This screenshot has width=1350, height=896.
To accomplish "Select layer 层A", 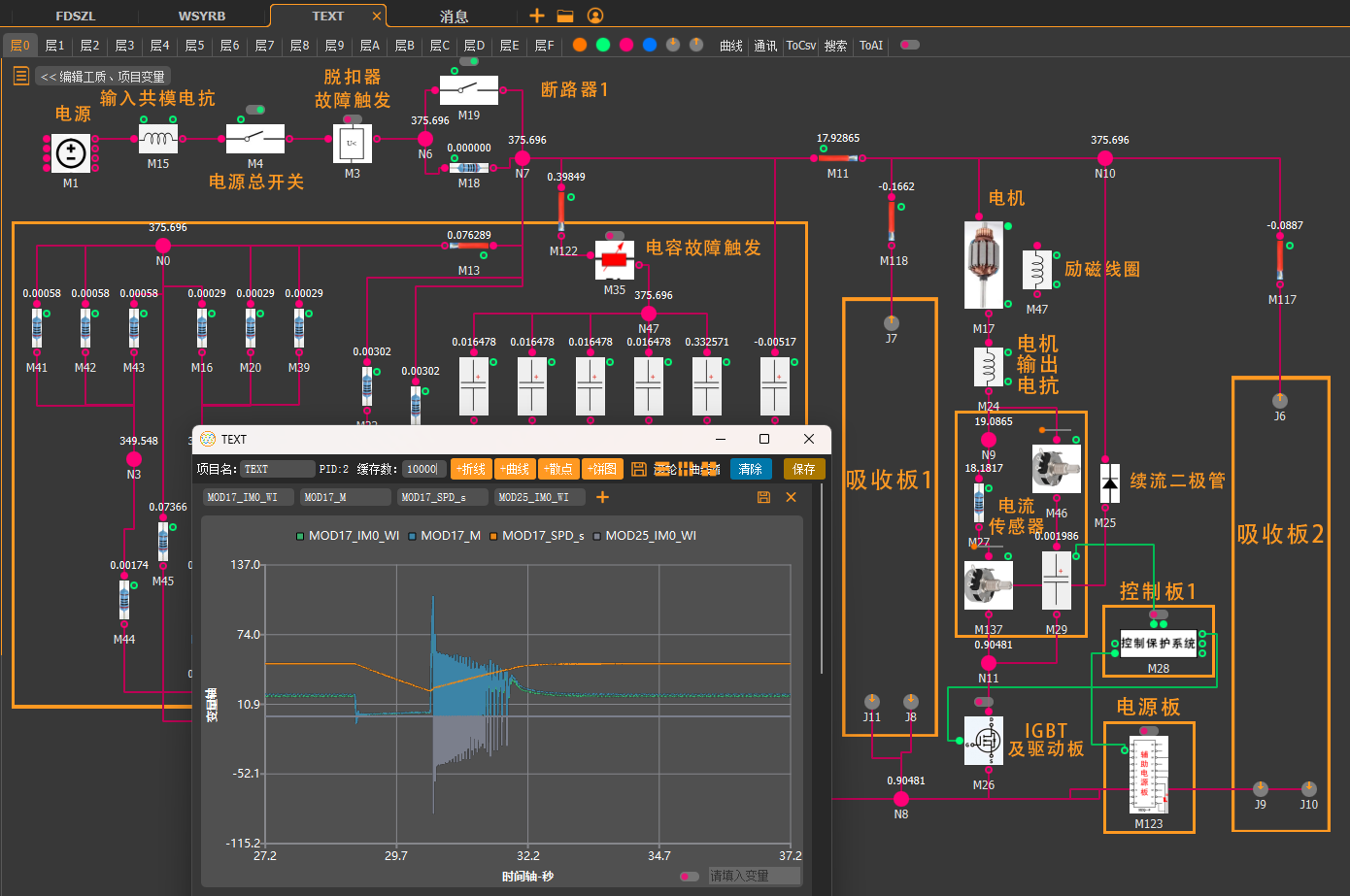I will [369, 45].
